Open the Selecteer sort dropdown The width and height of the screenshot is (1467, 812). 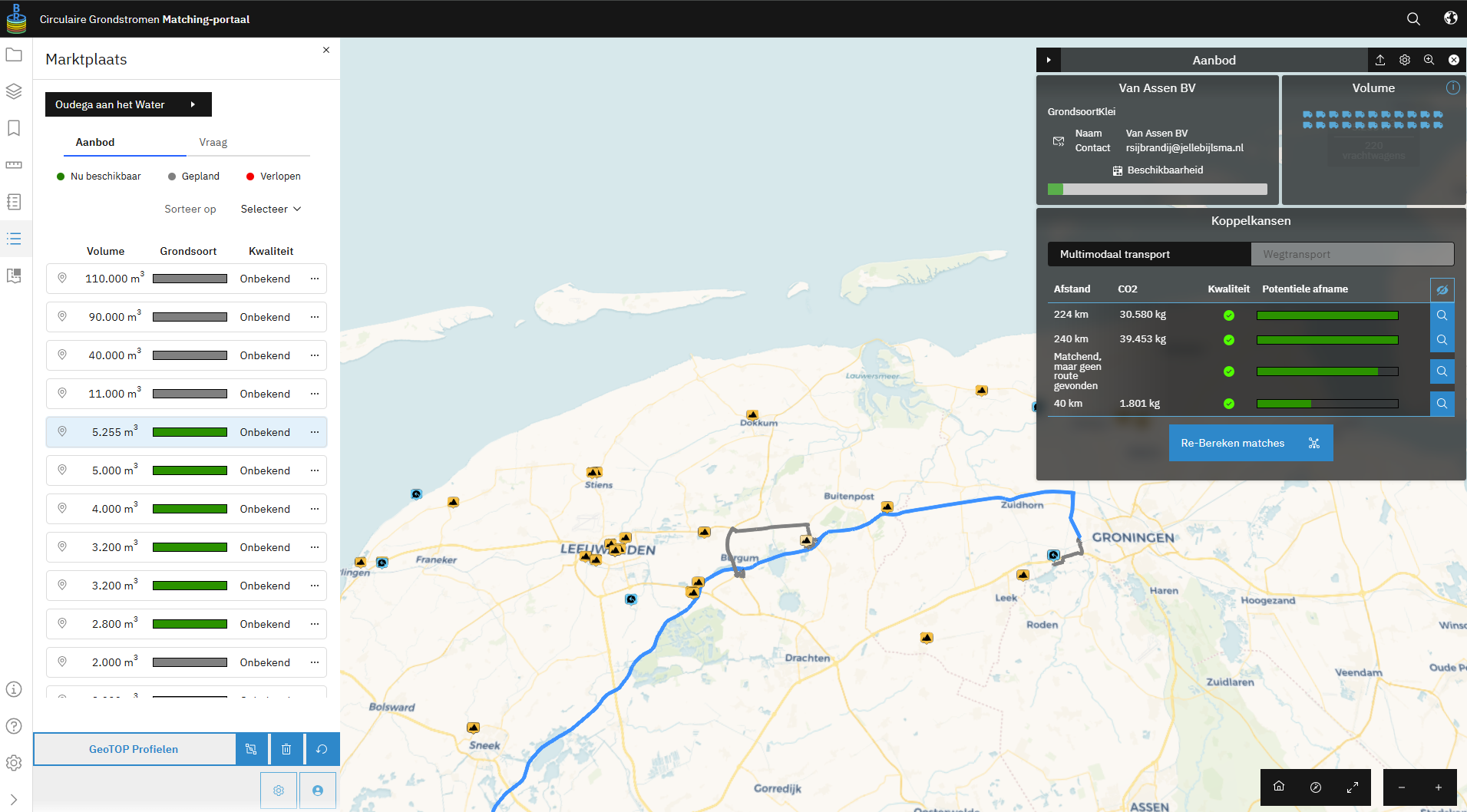point(271,209)
